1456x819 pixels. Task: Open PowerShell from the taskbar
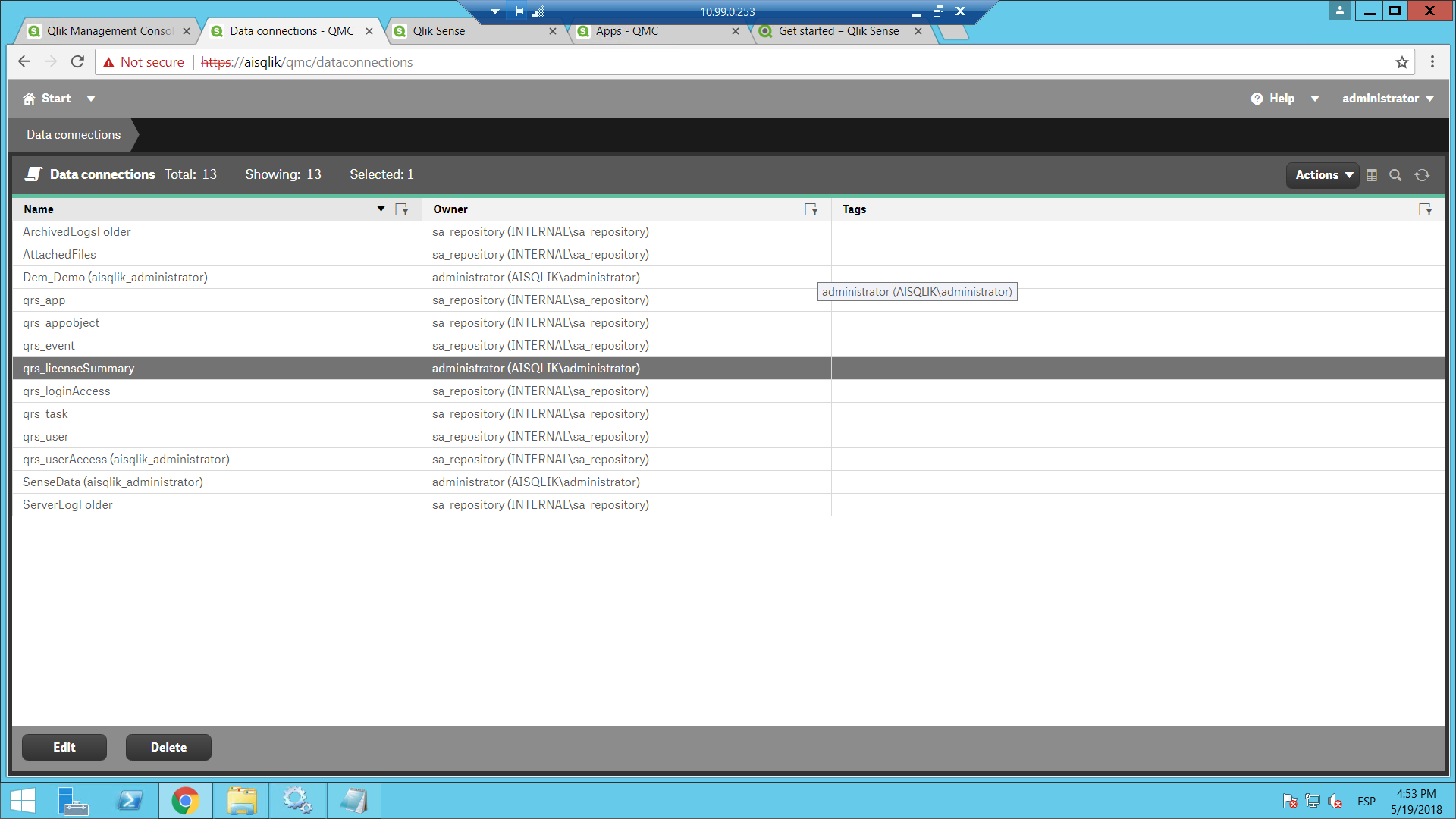pyautogui.click(x=129, y=801)
